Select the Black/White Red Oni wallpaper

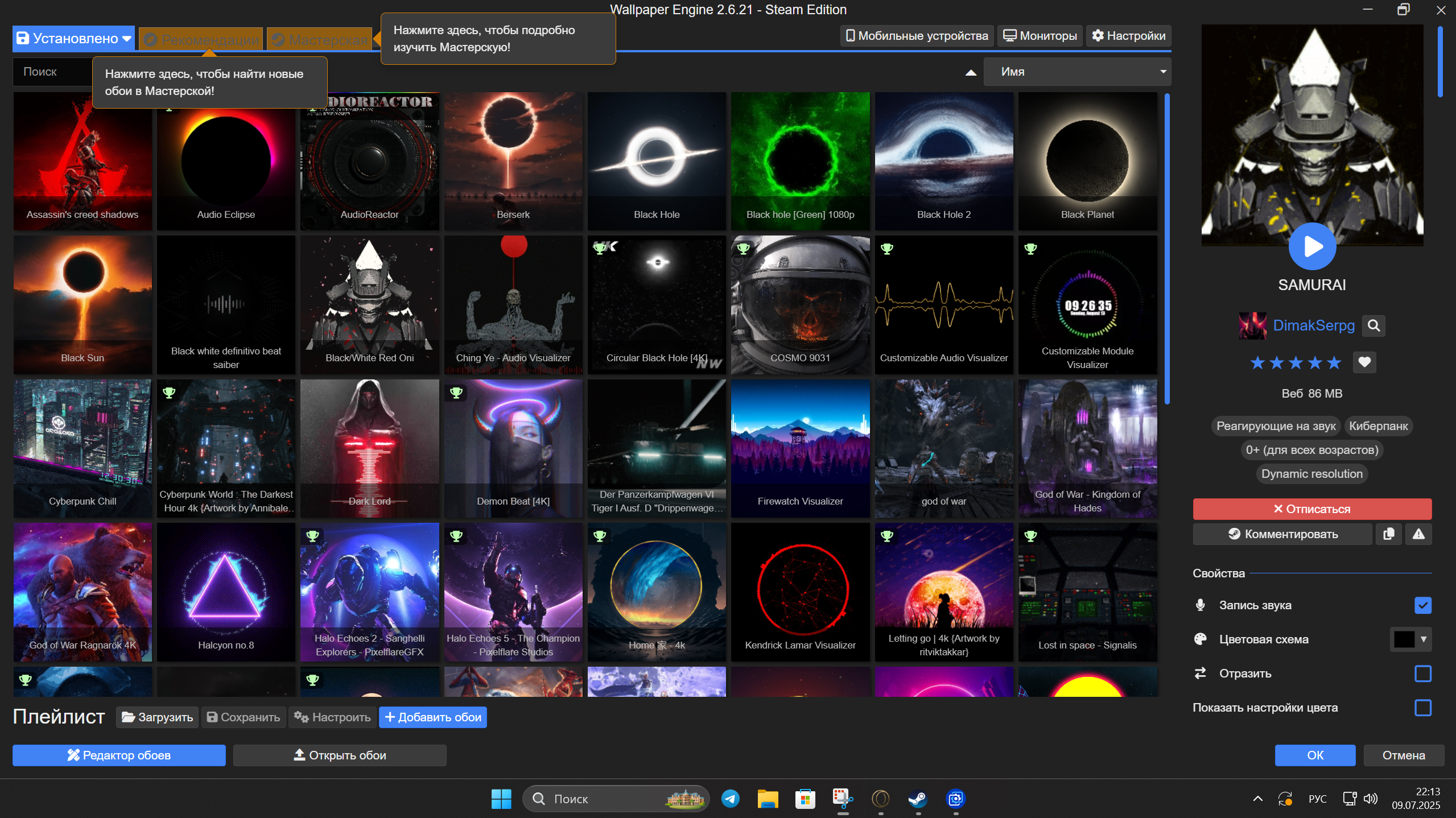pyautogui.click(x=370, y=305)
